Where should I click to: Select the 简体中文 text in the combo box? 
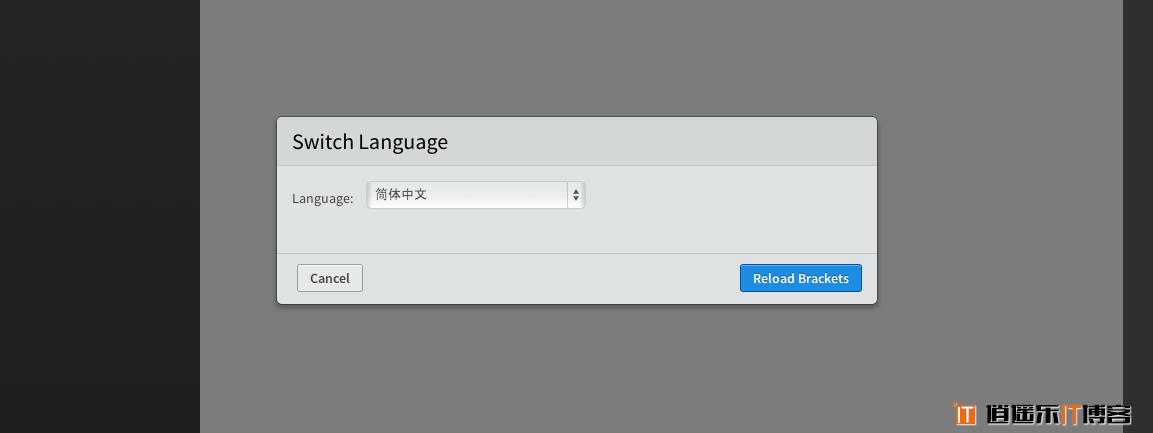[402, 195]
